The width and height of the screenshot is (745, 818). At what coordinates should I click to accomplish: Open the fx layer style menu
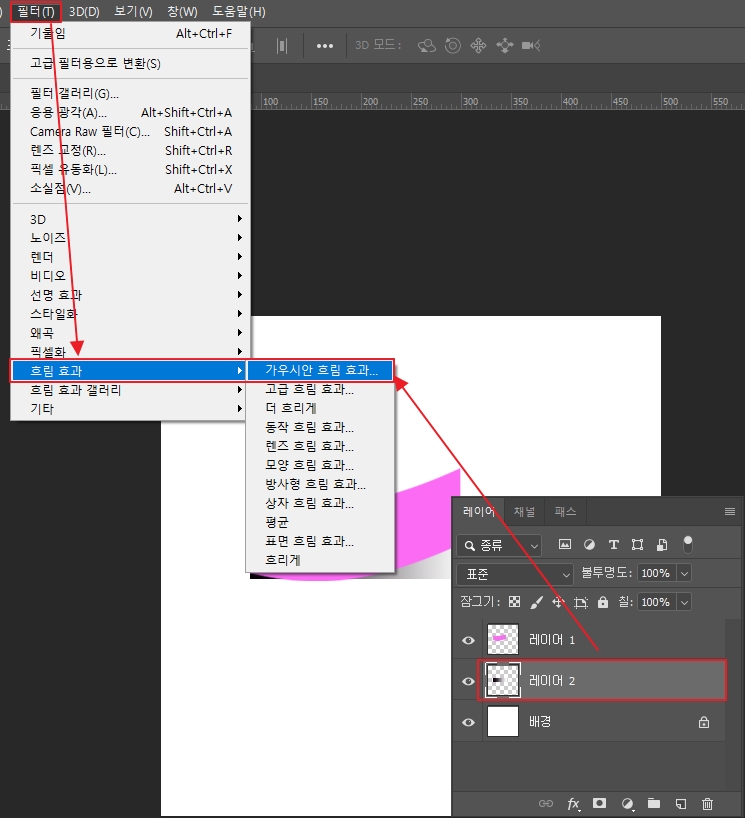tap(573, 803)
